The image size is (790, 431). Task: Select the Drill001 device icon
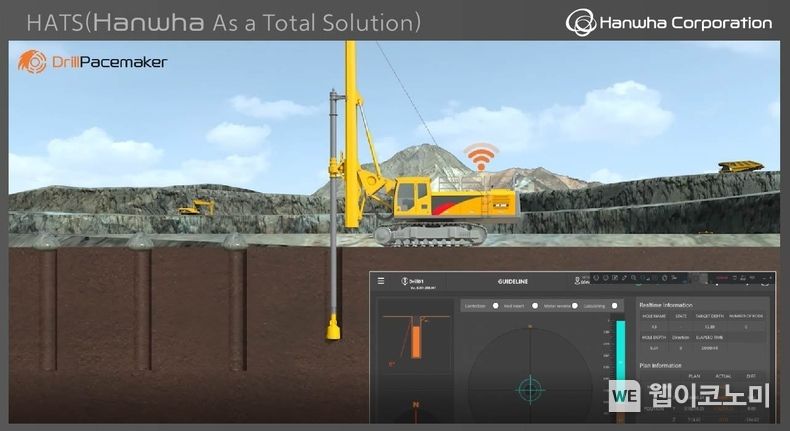pos(404,281)
